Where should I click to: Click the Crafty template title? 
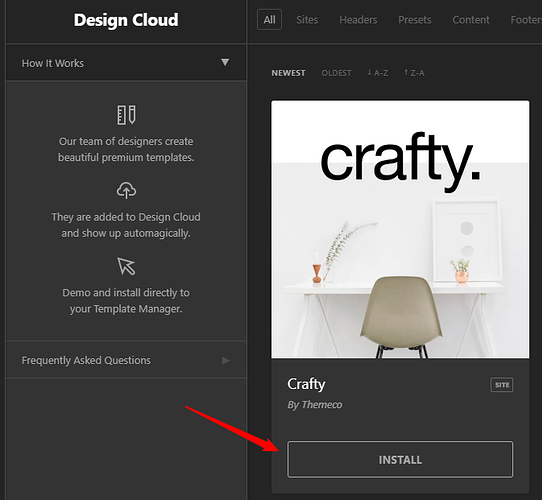click(306, 384)
